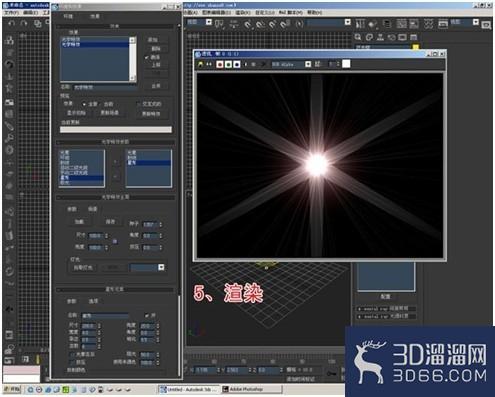Click the Redo arrow in 3ds Max toolbar

pyautogui.click(x=24, y=23)
